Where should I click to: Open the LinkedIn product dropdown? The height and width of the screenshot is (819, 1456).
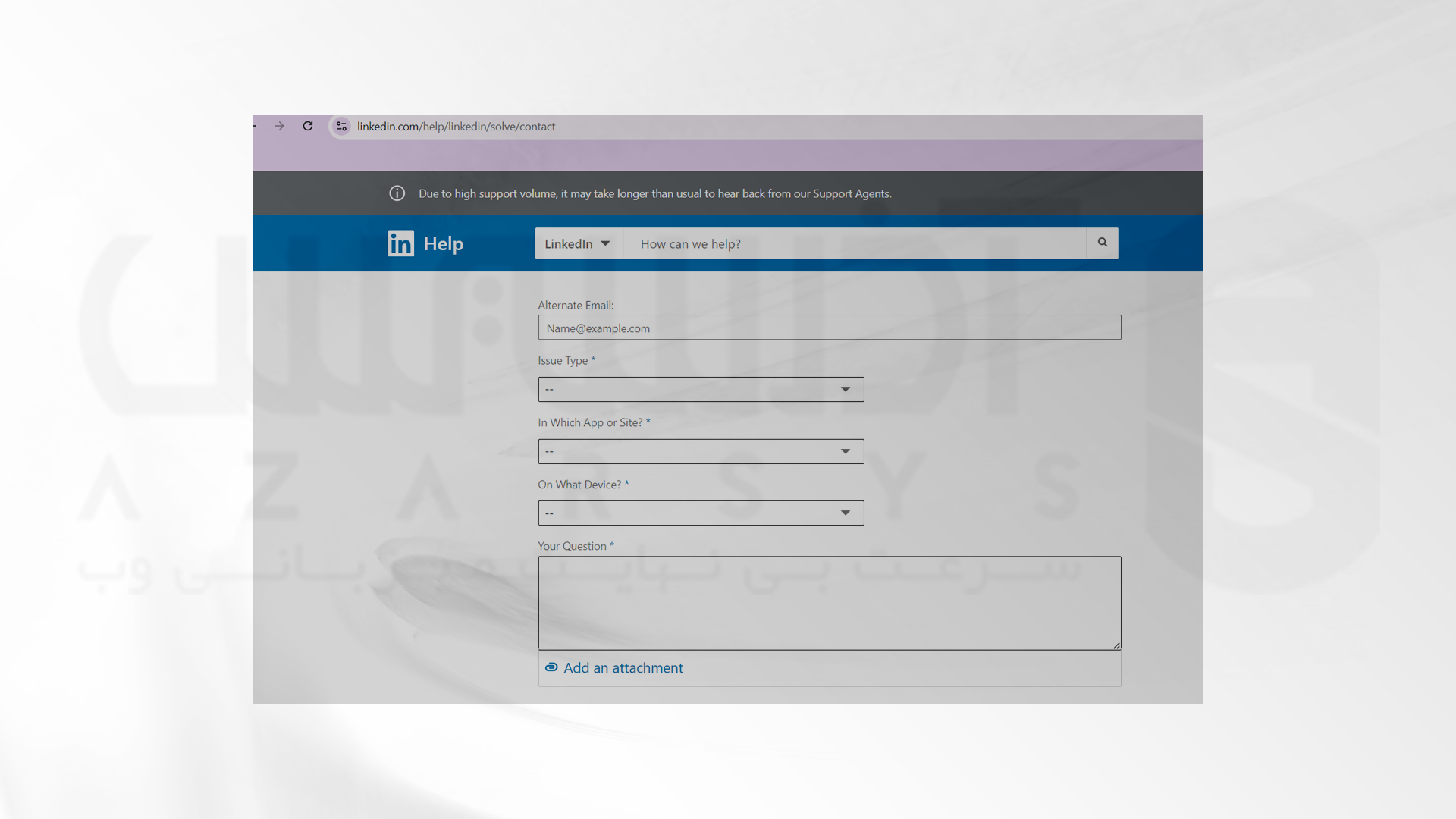(579, 243)
